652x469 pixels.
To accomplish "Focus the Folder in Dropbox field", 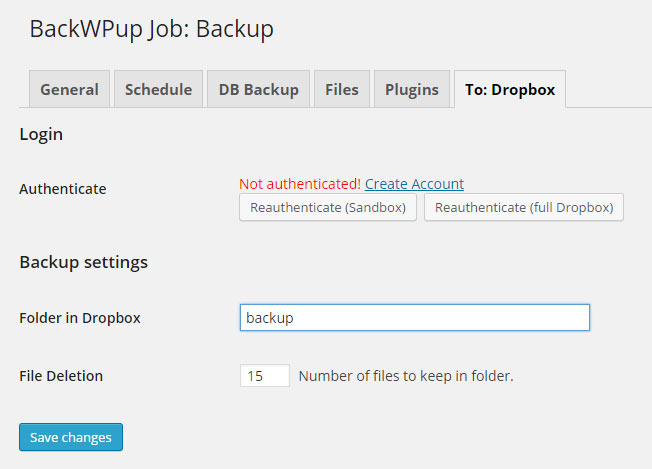I will [415, 318].
